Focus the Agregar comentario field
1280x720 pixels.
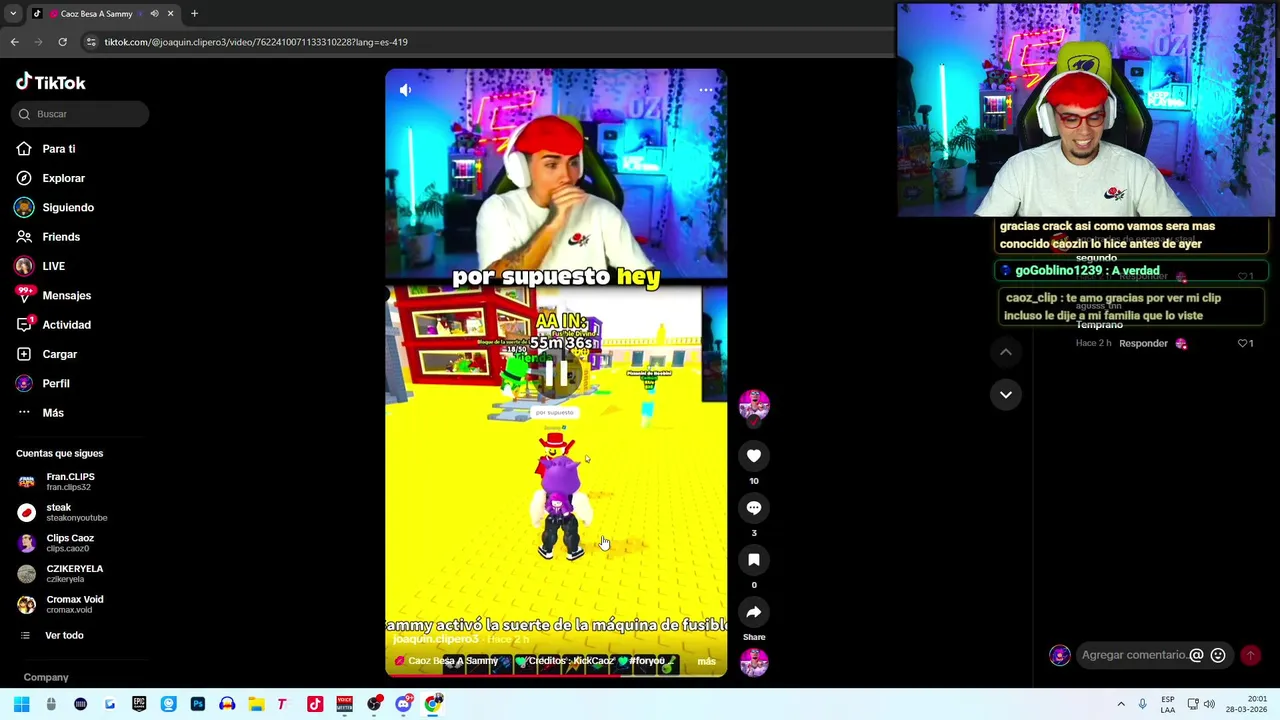coord(1135,656)
